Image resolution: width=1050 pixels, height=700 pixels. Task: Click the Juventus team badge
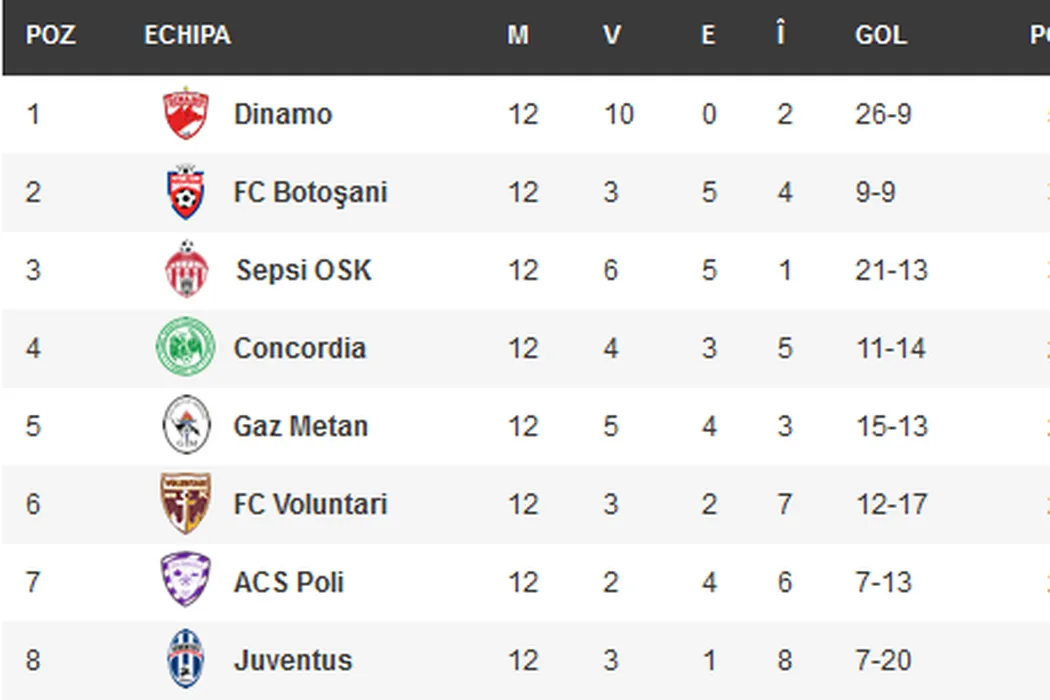click(185, 659)
